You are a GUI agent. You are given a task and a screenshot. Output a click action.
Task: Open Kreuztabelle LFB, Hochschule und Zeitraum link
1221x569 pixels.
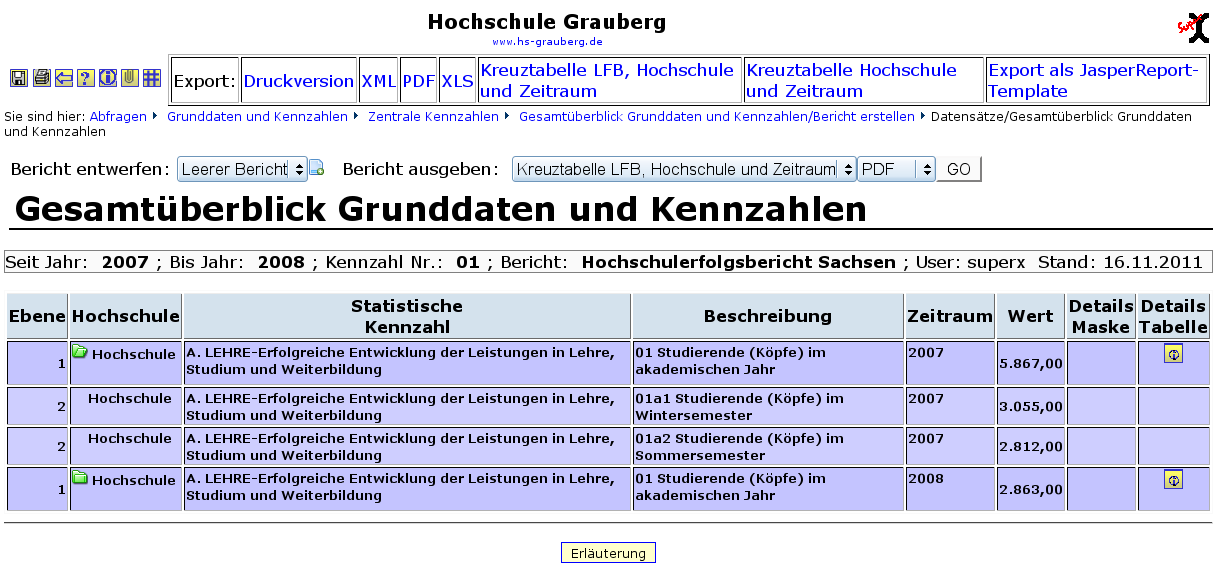[607, 81]
